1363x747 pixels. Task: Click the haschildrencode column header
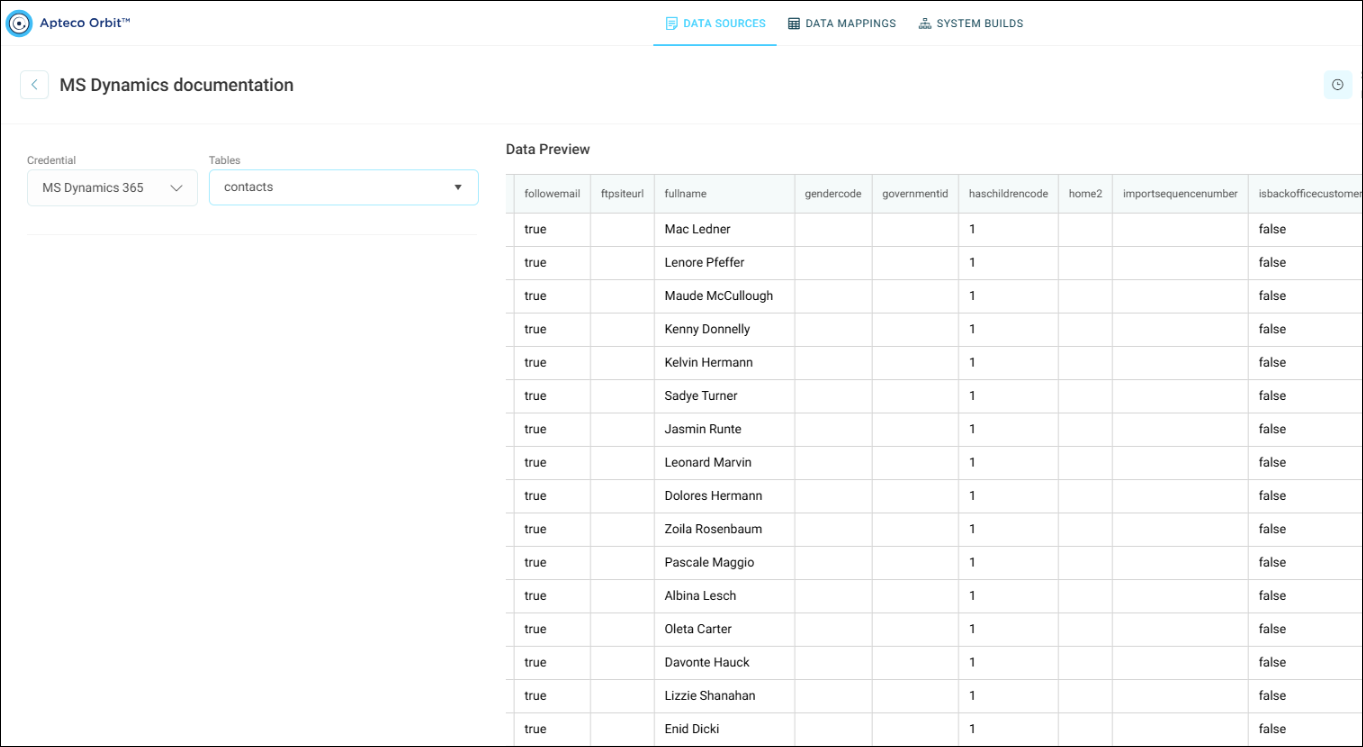[1009, 194]
